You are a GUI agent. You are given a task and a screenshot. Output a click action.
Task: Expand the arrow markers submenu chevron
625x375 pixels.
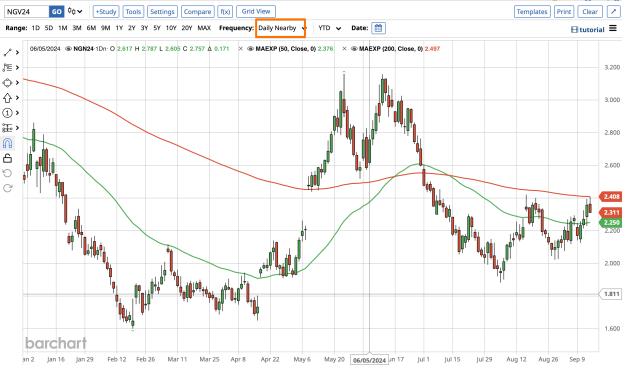coord(17,98)
